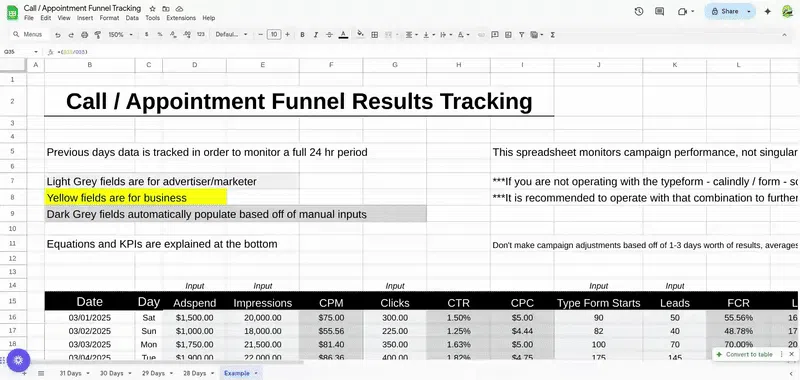Open filter views dropdown
This screenshot has width=800, height=380.
[x=536, y=35]
